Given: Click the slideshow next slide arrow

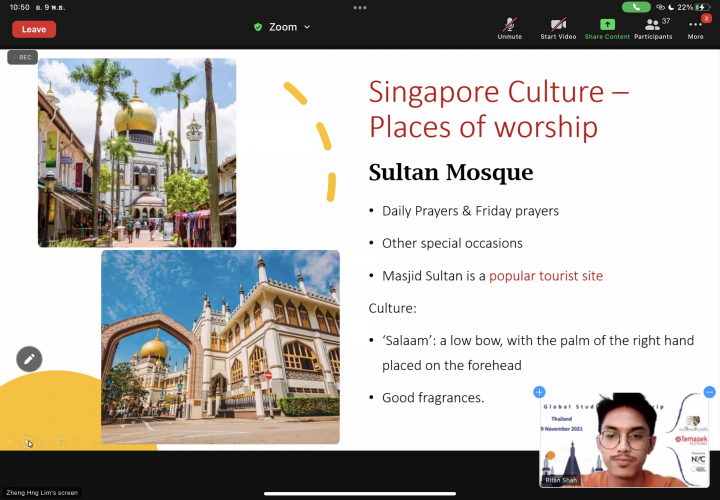Looking at the screenshot, I should pos(26,442).
